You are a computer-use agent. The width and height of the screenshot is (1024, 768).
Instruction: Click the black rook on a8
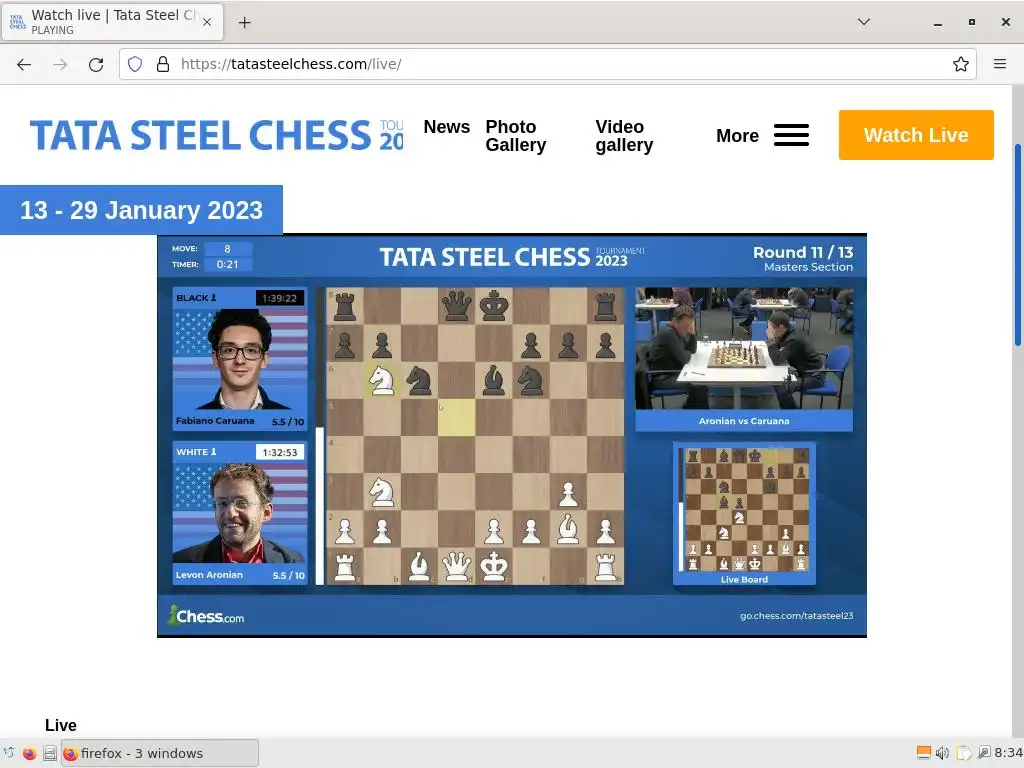pos(344,306)
